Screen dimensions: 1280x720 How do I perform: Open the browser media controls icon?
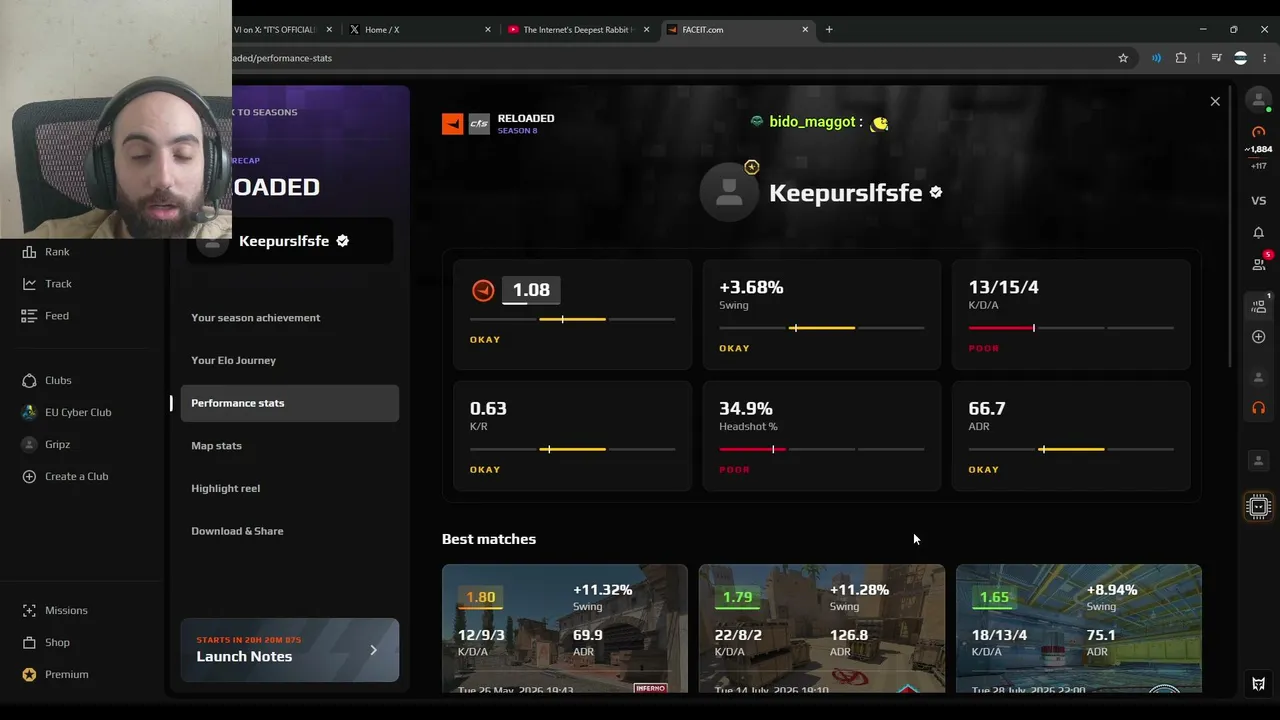pyautogui.click(x=1216, y=58)
